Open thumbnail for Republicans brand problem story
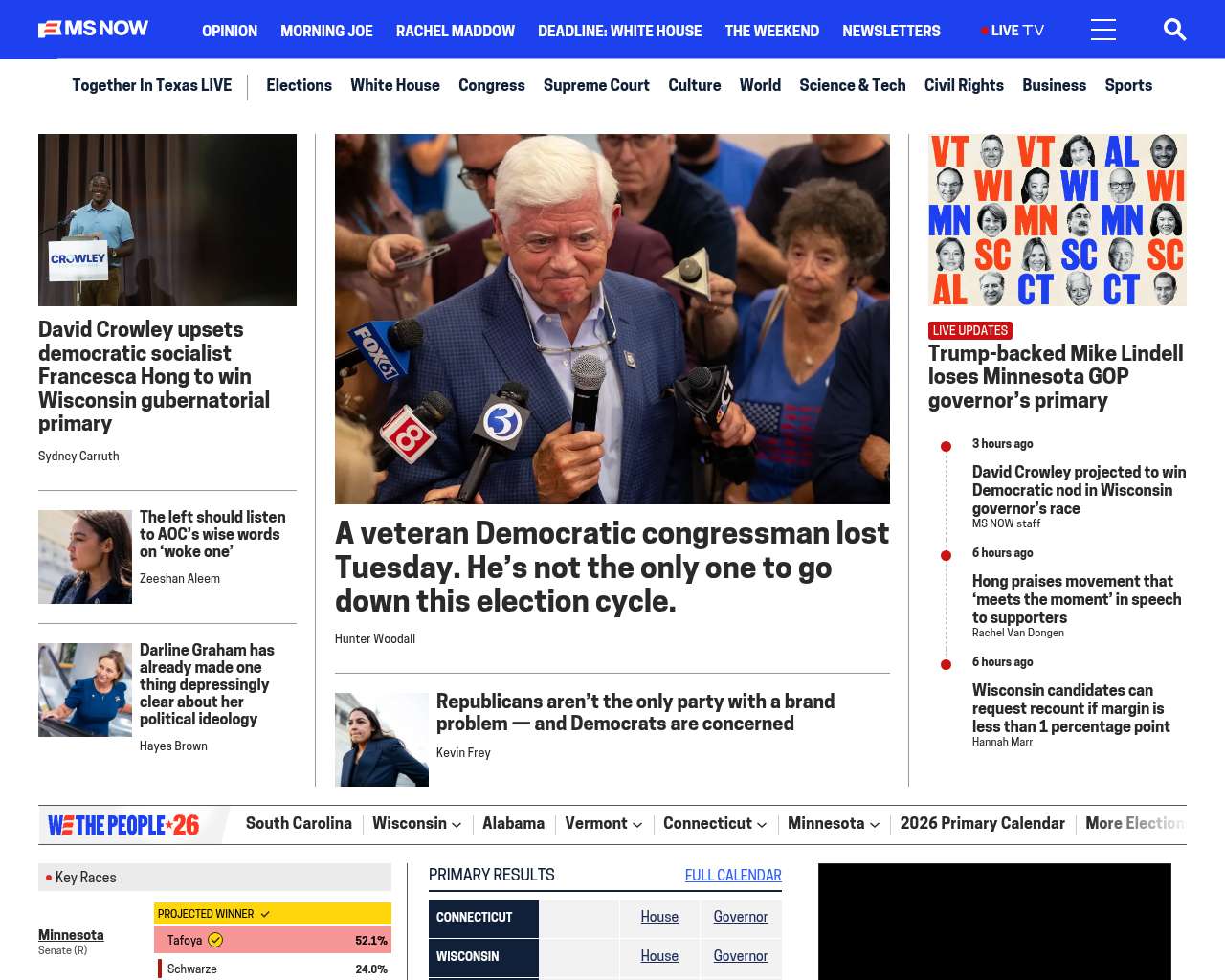 coord(382,740)
